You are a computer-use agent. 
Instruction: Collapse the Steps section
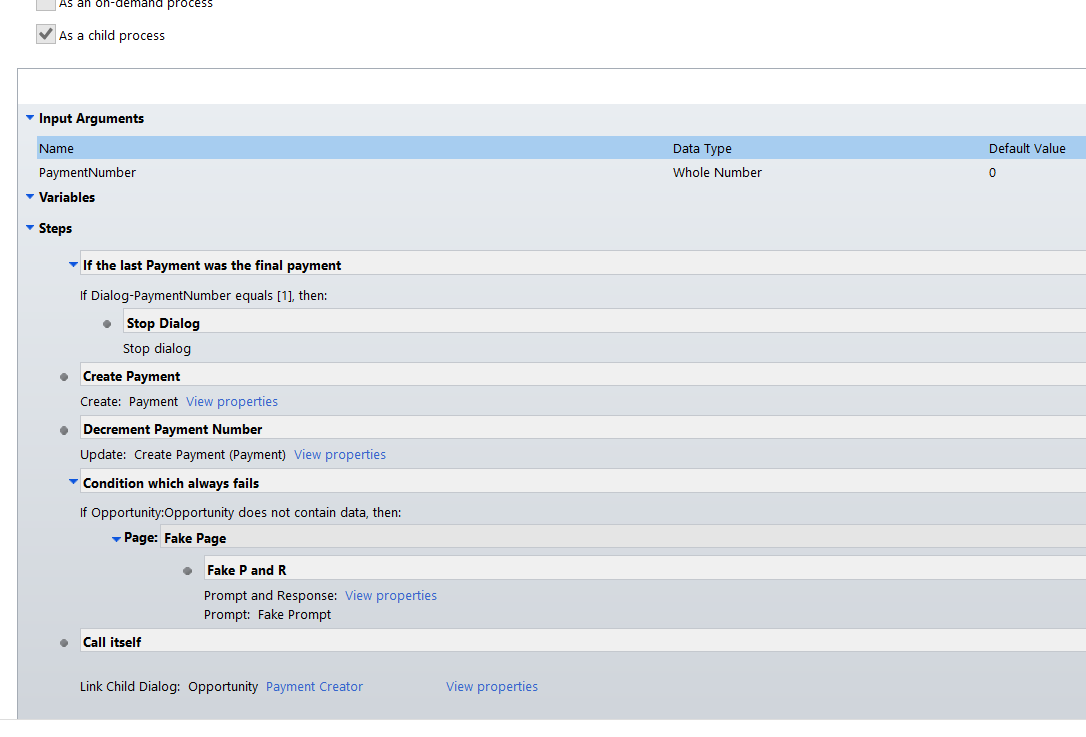coord(30,228)
